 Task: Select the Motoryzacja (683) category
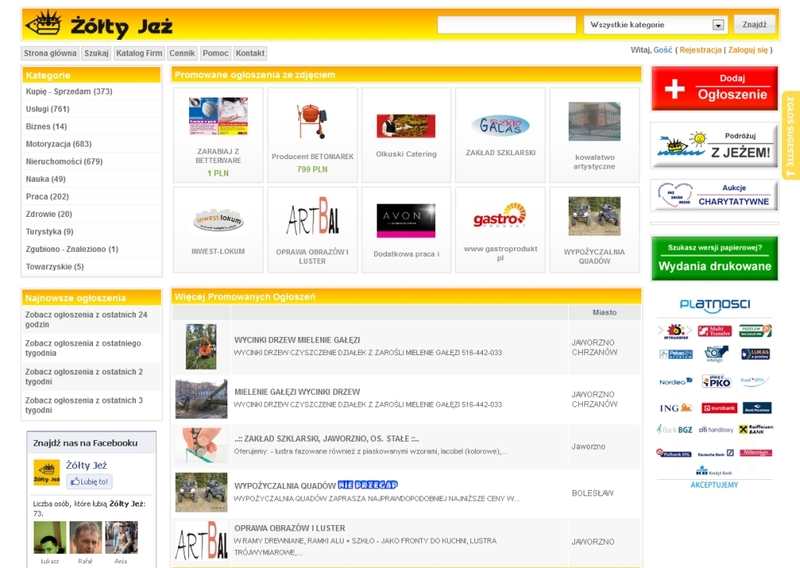[x=58, y=144]
